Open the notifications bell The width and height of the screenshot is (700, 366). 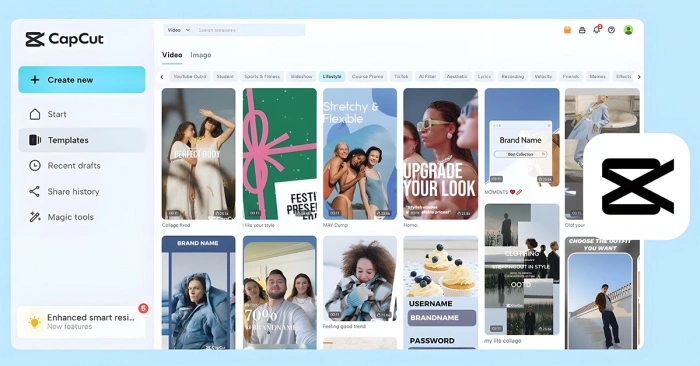pyautogui.click(x=596, y=30)
